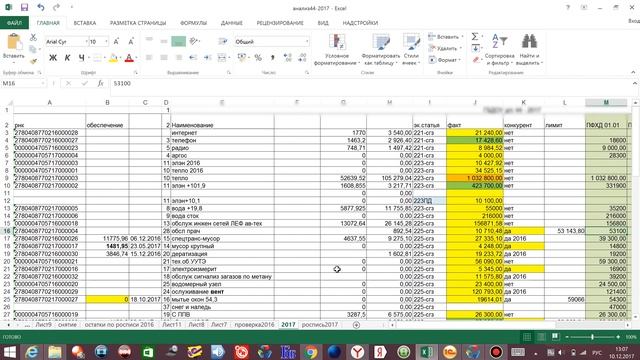Open Conditional Formatting icon
This screenshot has height=360, width=640.
(x=337, y=42)
